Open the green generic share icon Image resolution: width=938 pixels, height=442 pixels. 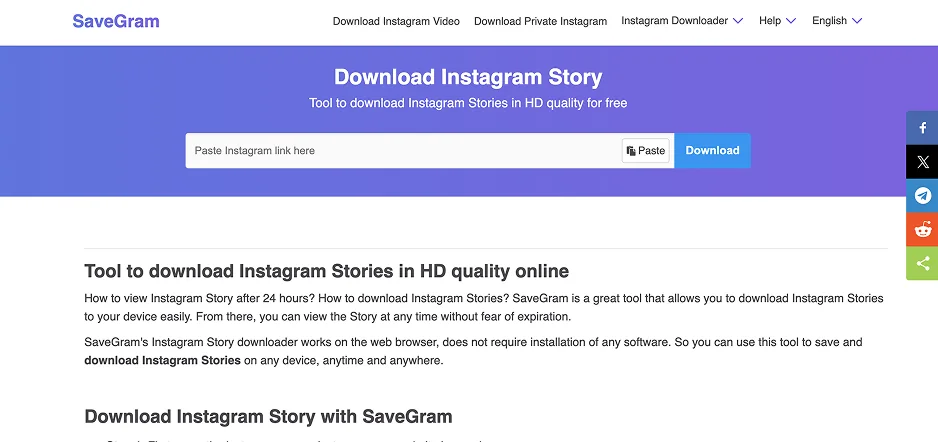coord(922,263)
